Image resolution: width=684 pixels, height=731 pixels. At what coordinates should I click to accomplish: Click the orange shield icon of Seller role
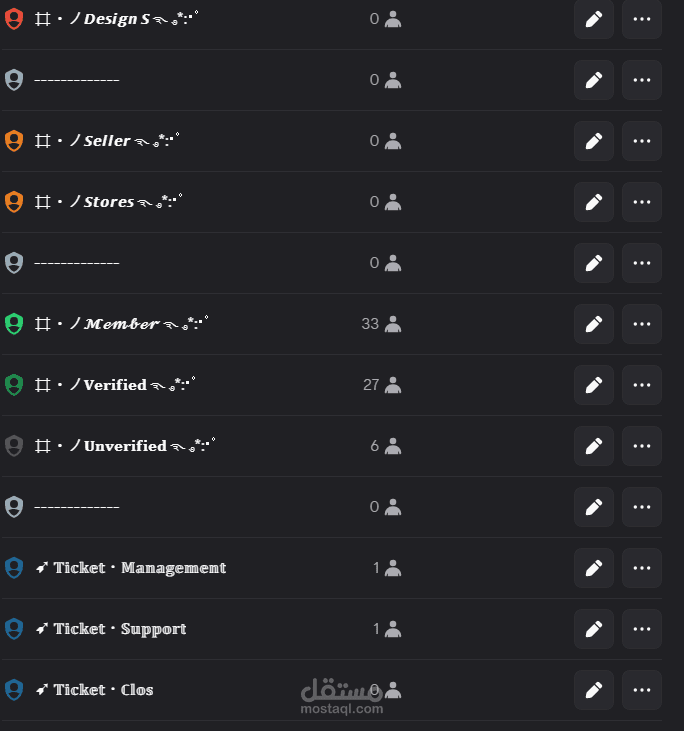coord(14,141)
